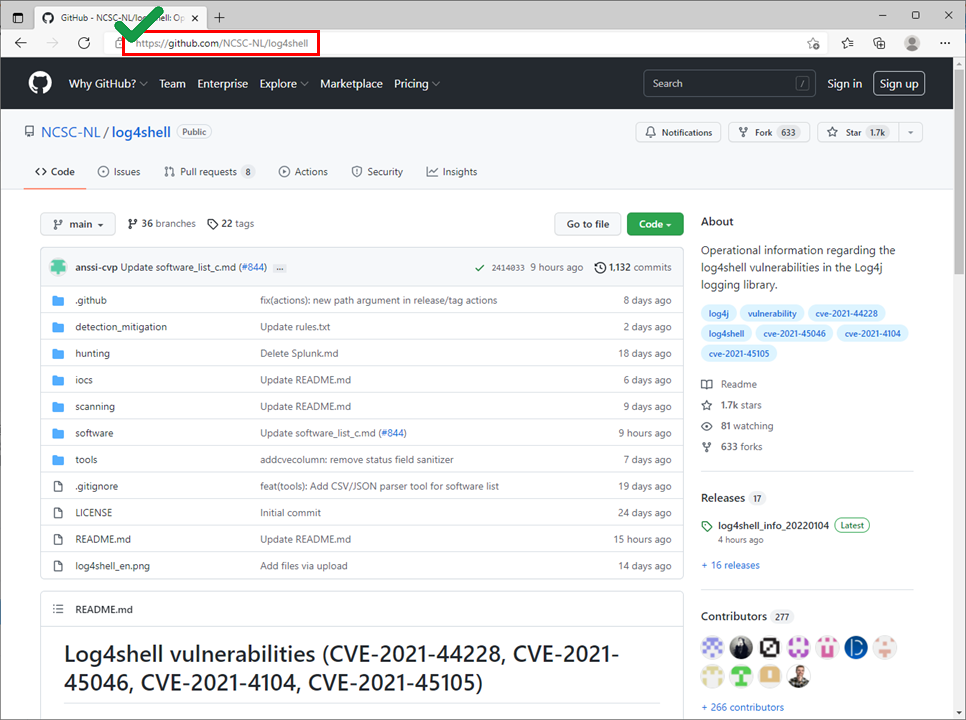Open the browser Favorites list icon
This screenshot has height=720, width=966.
tap(848, 43)
